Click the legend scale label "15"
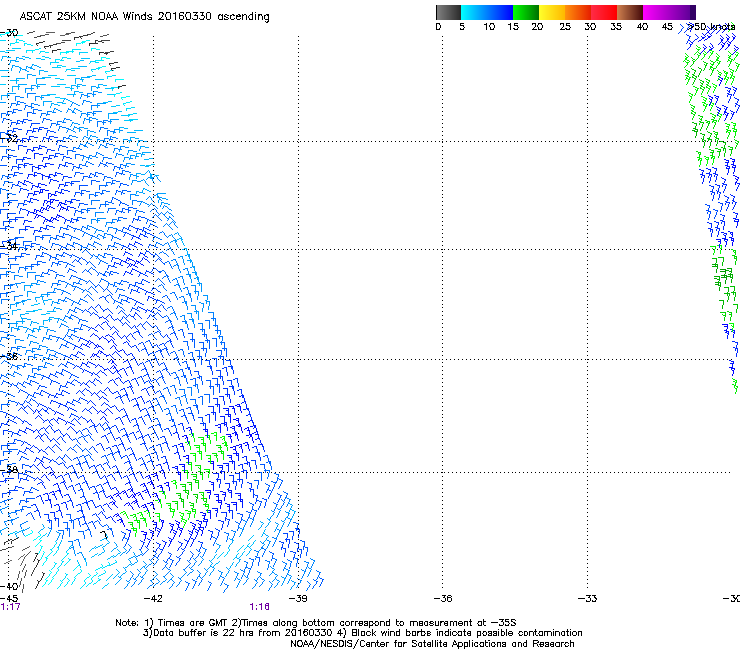740x650 pixels. pos(513,27)
